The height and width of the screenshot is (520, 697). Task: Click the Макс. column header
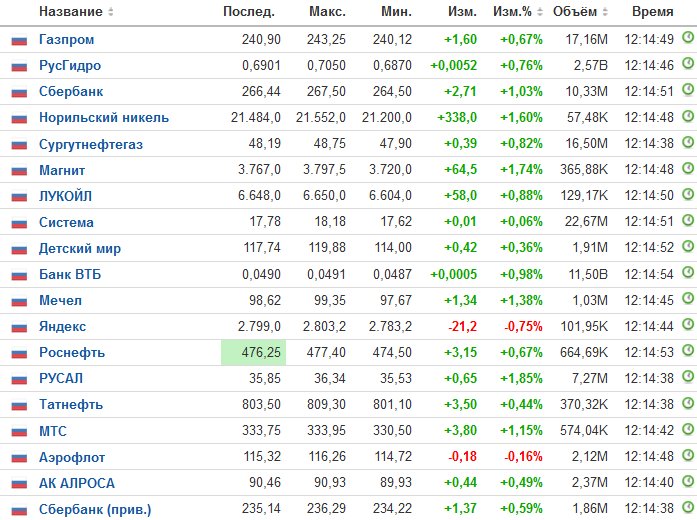(x=328, y=12)
